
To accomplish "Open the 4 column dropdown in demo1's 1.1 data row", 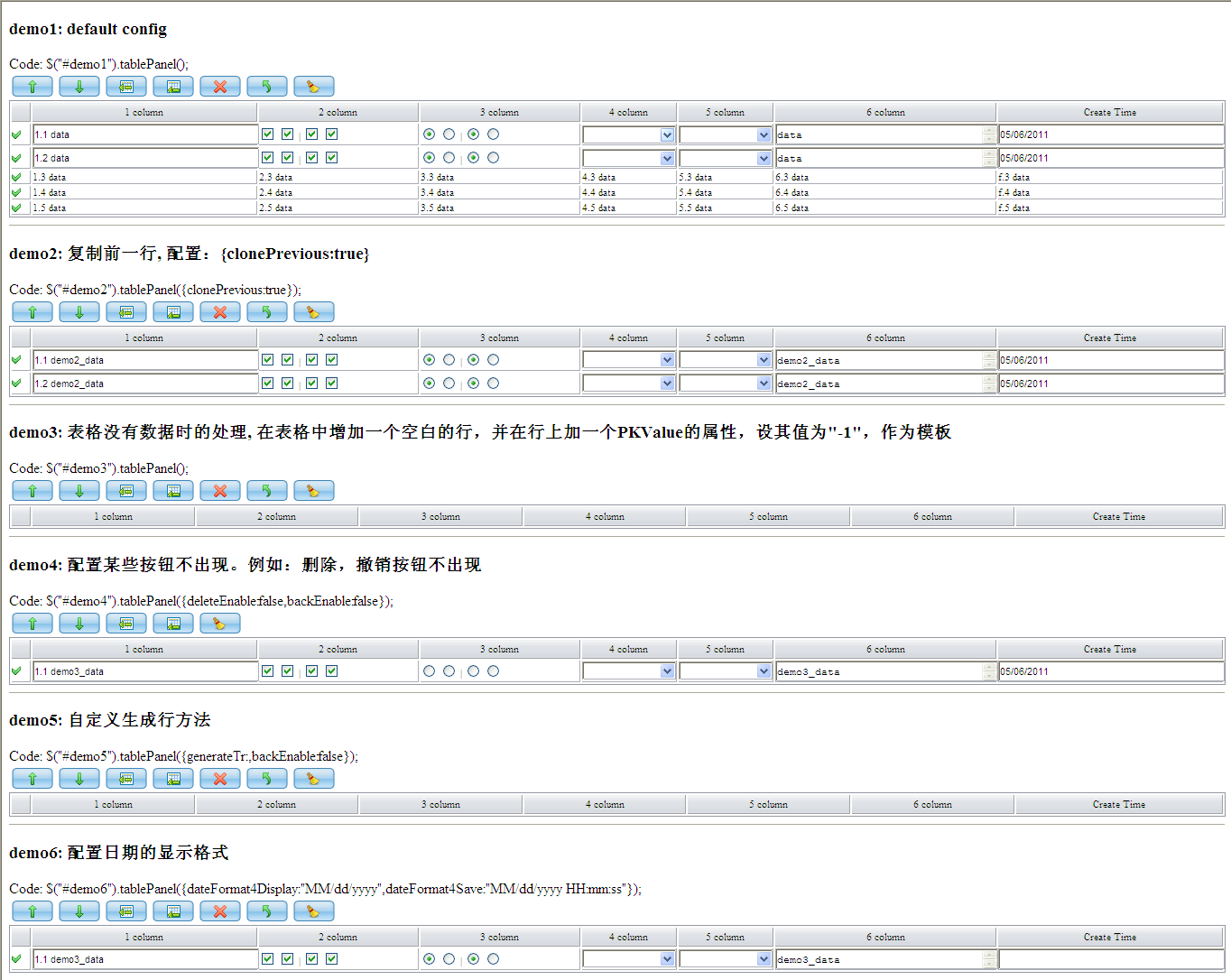I will 629,135.
